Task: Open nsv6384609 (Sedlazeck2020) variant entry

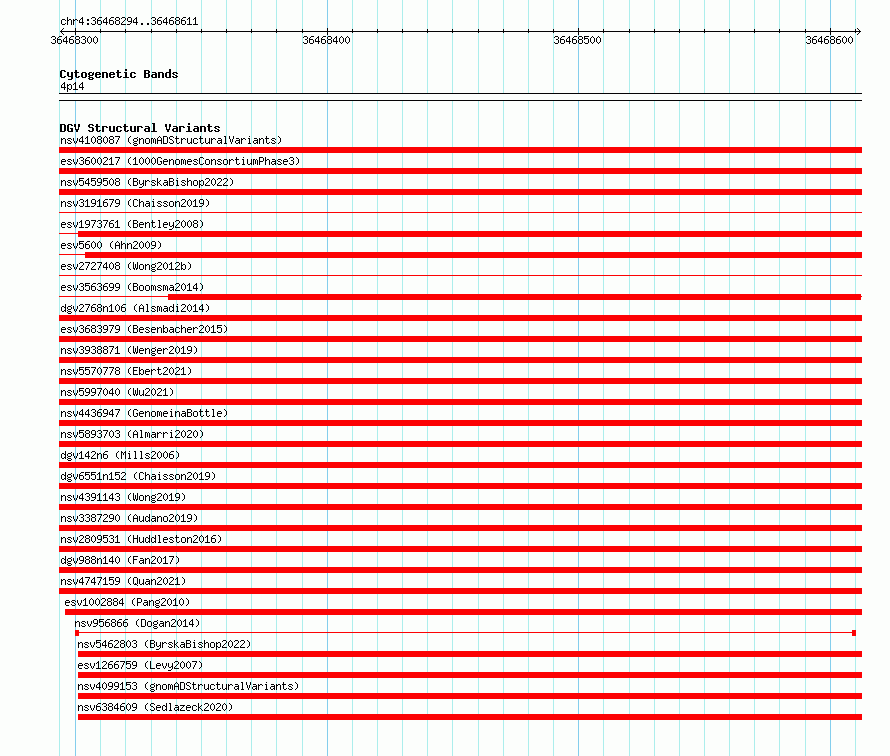Action: [155, 707]
